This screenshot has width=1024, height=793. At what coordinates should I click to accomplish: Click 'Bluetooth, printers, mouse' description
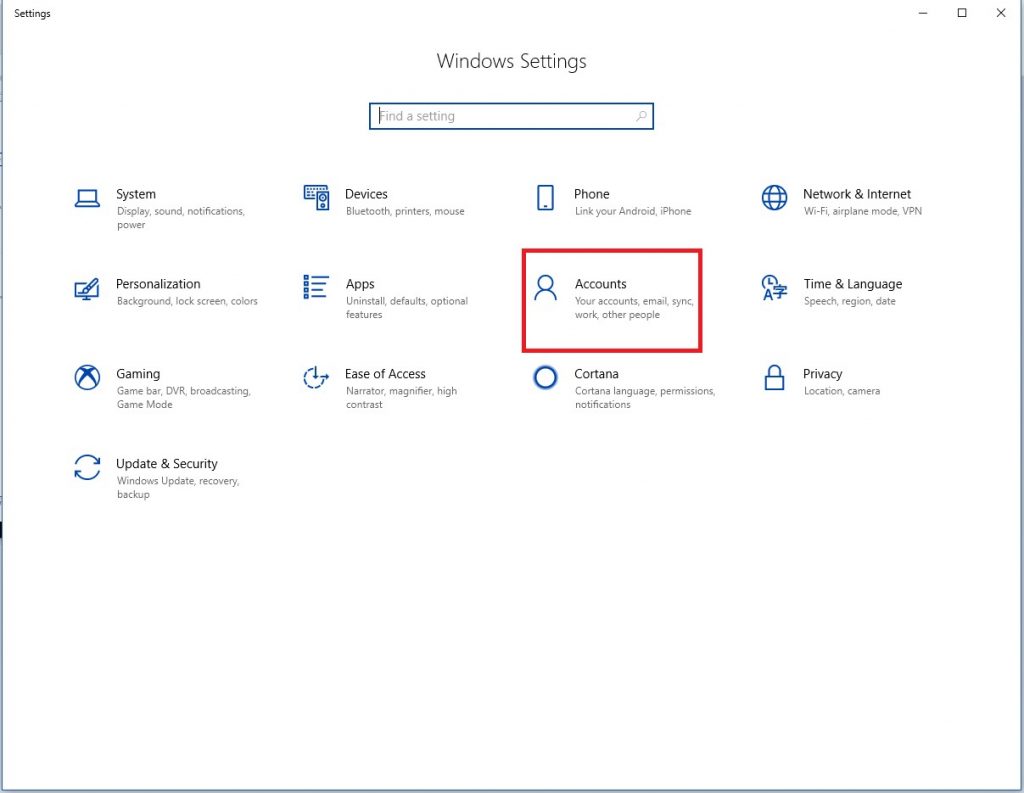[405, 211]
